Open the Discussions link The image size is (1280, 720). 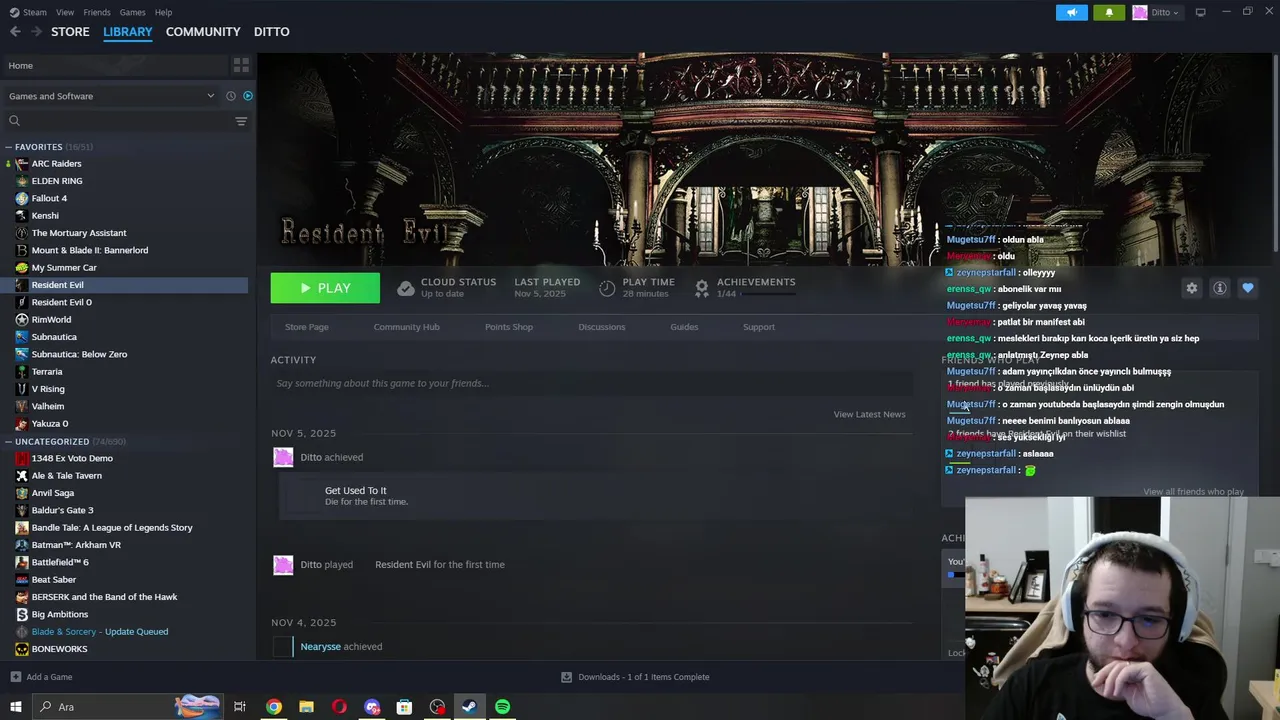(x=602, y=327)
